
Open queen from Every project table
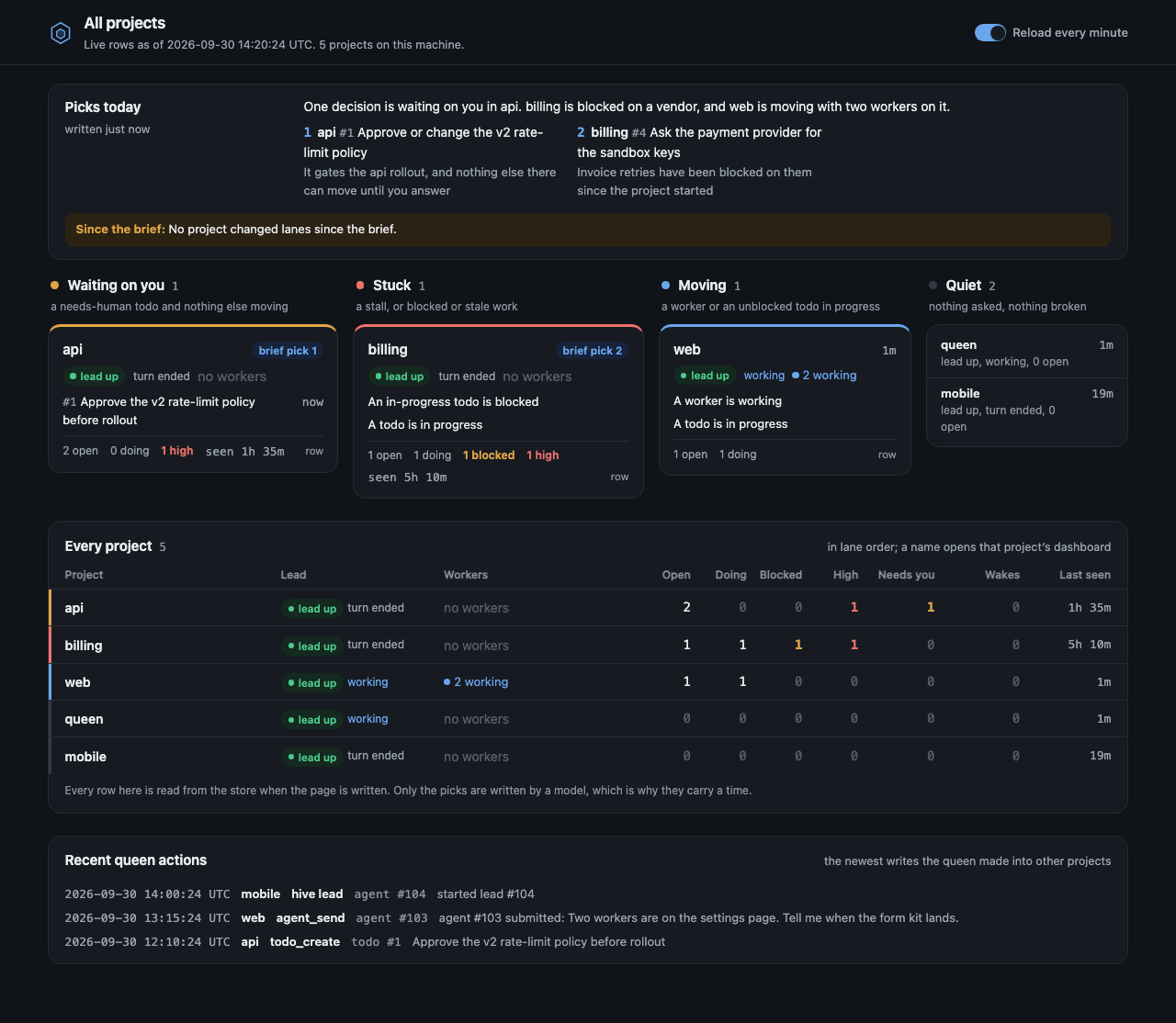84,719
